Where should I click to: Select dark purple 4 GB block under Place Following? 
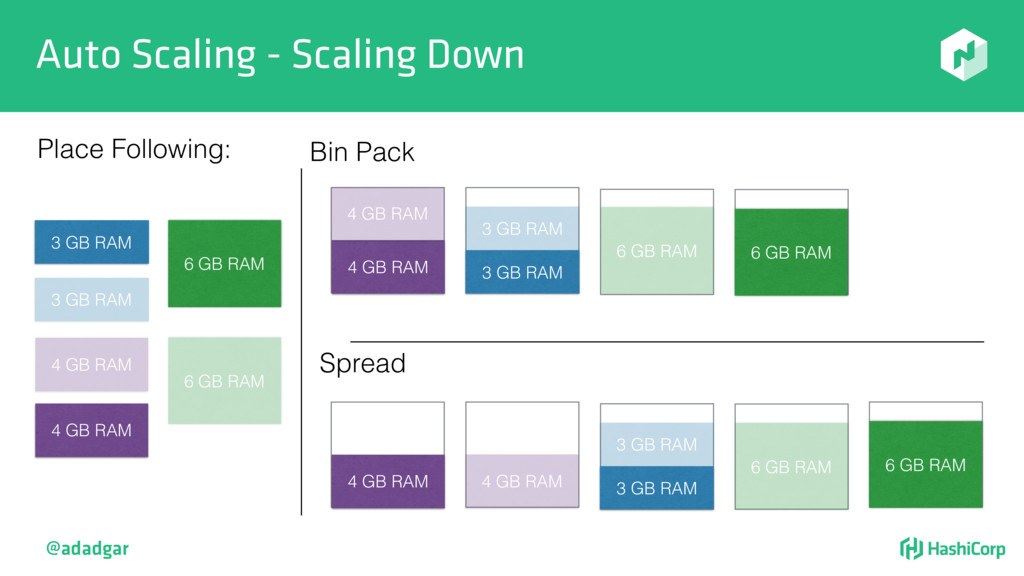tap(91, 430)
